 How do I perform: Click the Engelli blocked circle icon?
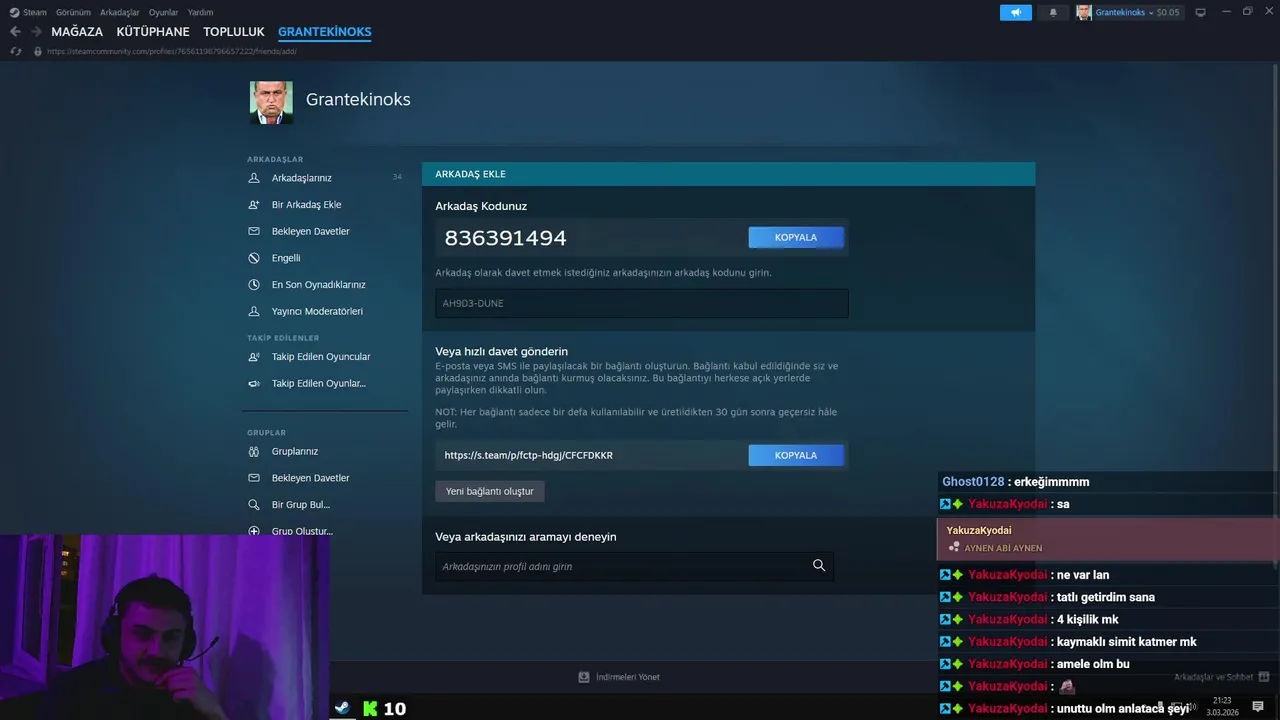tap(253, 258)
